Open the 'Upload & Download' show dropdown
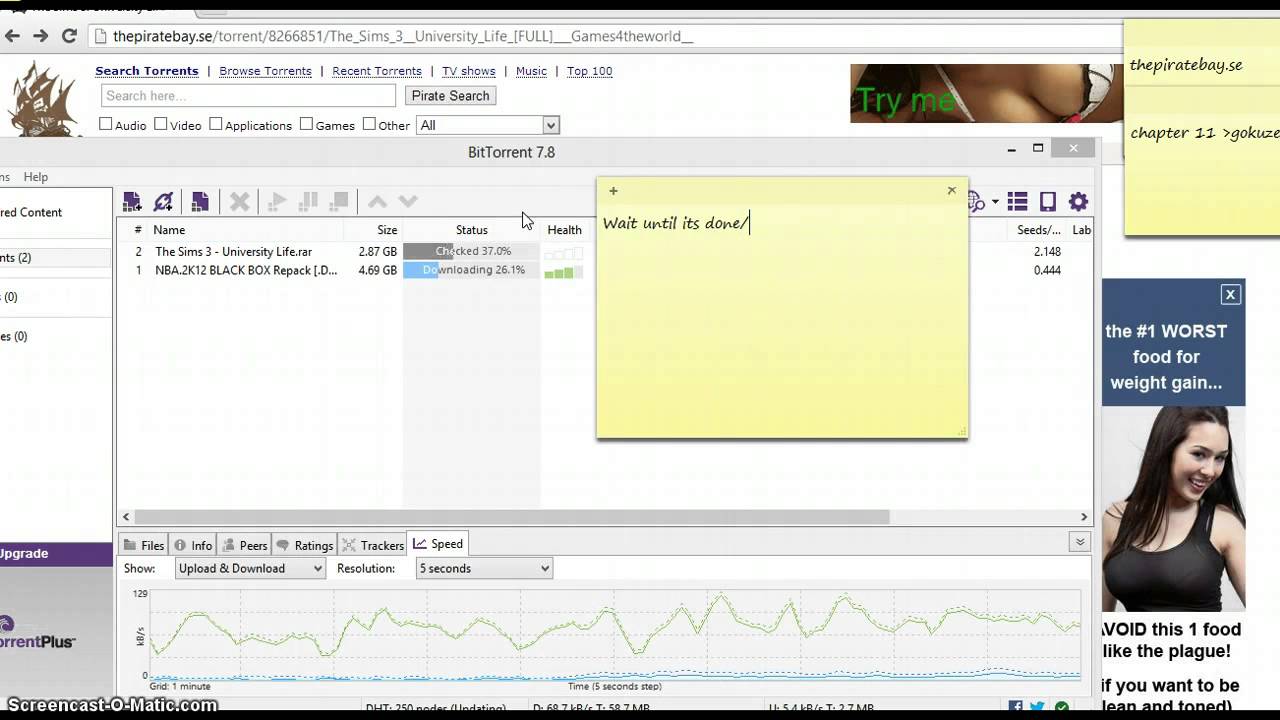Image resolution: width=1280 pixels, height=720 pixels. [x=250, y=568]
